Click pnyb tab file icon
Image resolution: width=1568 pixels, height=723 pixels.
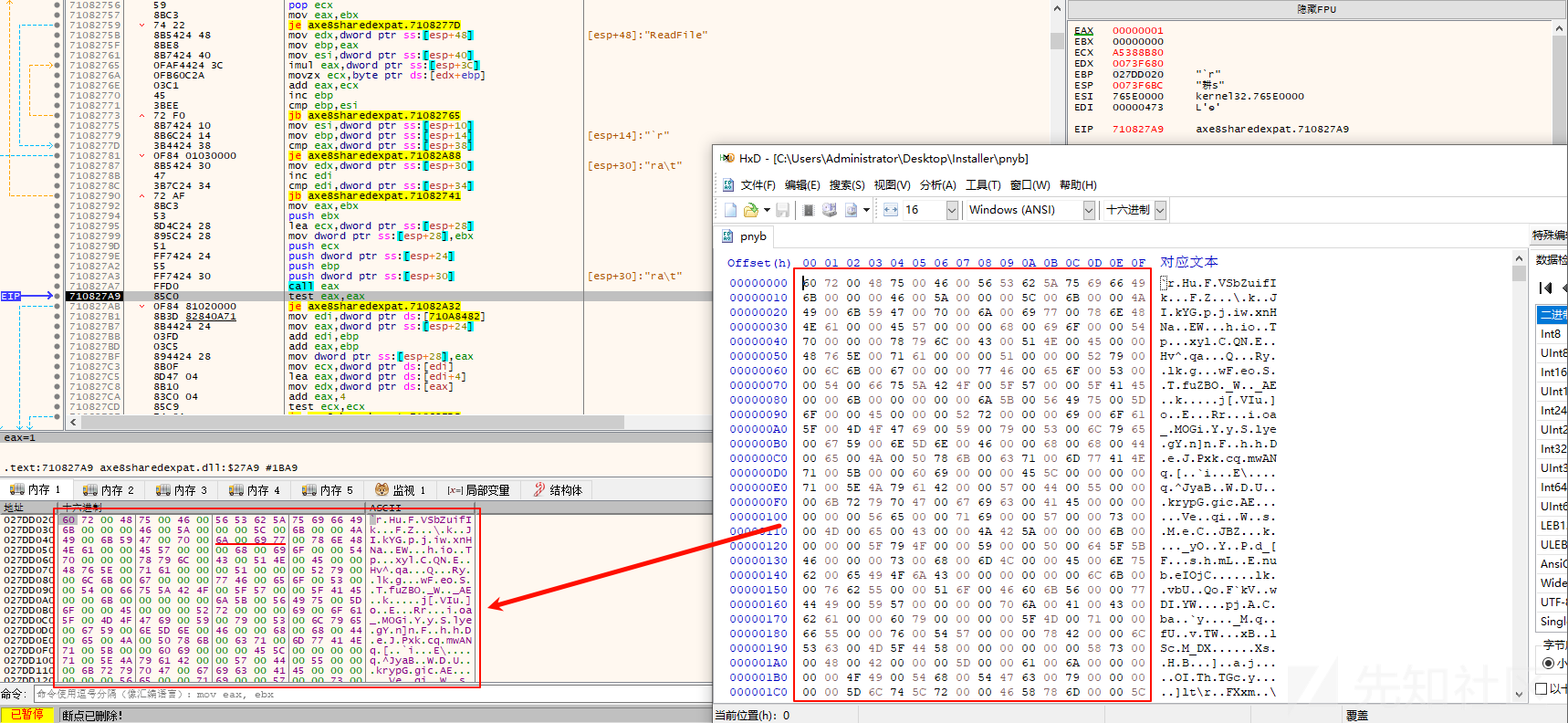pos(727,236)
